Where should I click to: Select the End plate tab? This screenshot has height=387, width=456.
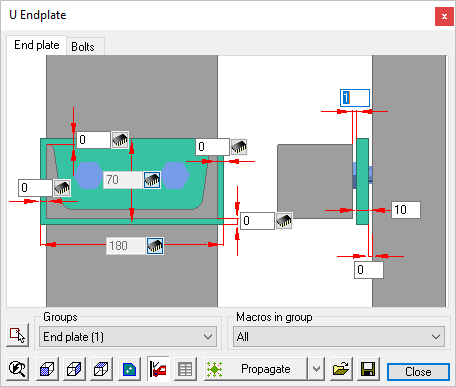[x=37, y=45]
